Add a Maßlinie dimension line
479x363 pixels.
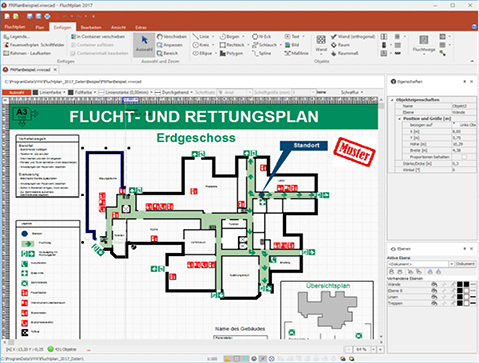tap(296, 53)
